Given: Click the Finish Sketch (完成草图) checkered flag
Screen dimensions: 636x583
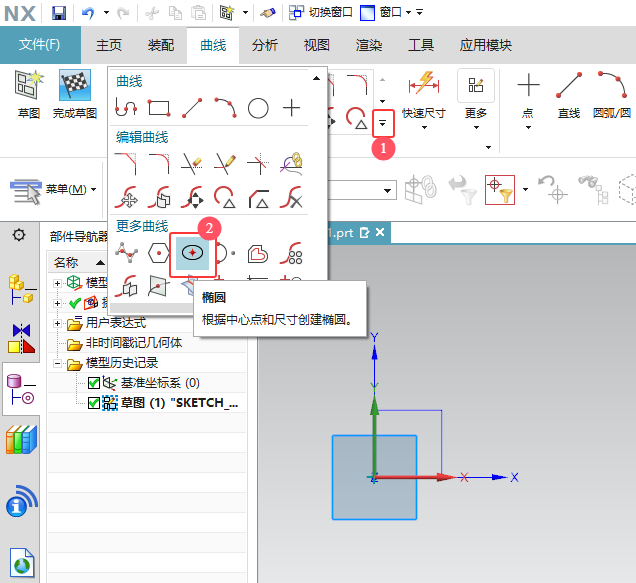Looking at the screenshot, I should pyautogui.click(x=75, y=85).
